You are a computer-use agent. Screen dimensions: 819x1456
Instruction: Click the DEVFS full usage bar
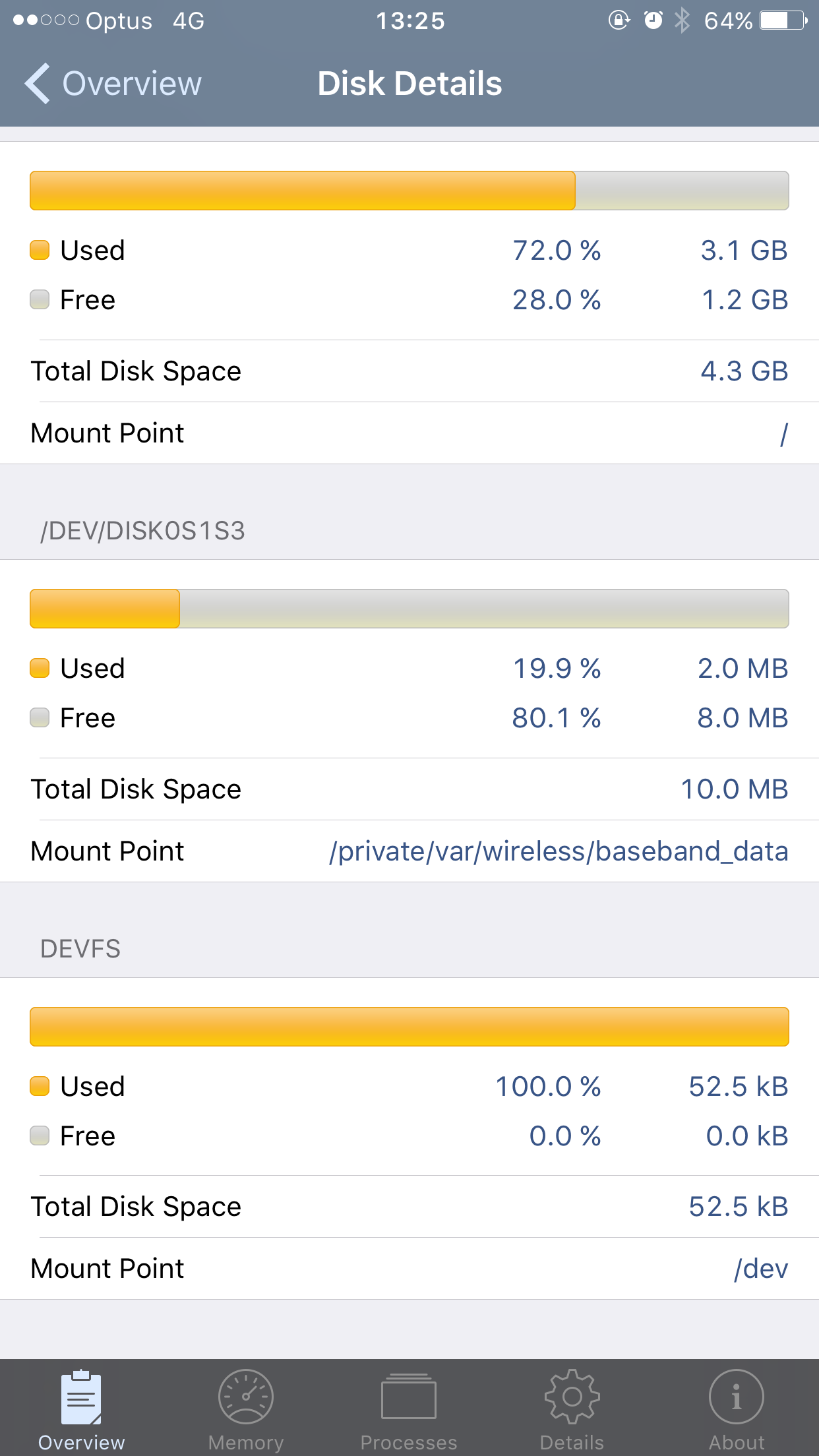409,1027
